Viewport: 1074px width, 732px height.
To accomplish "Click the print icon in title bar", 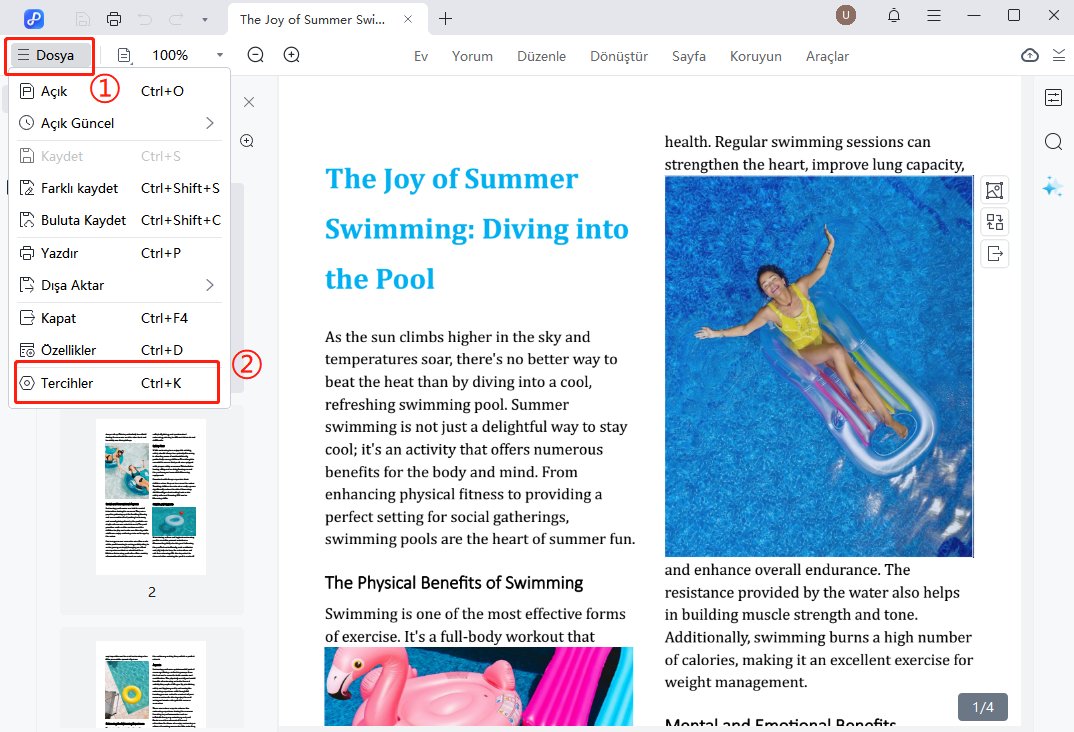I will point(114,19).
